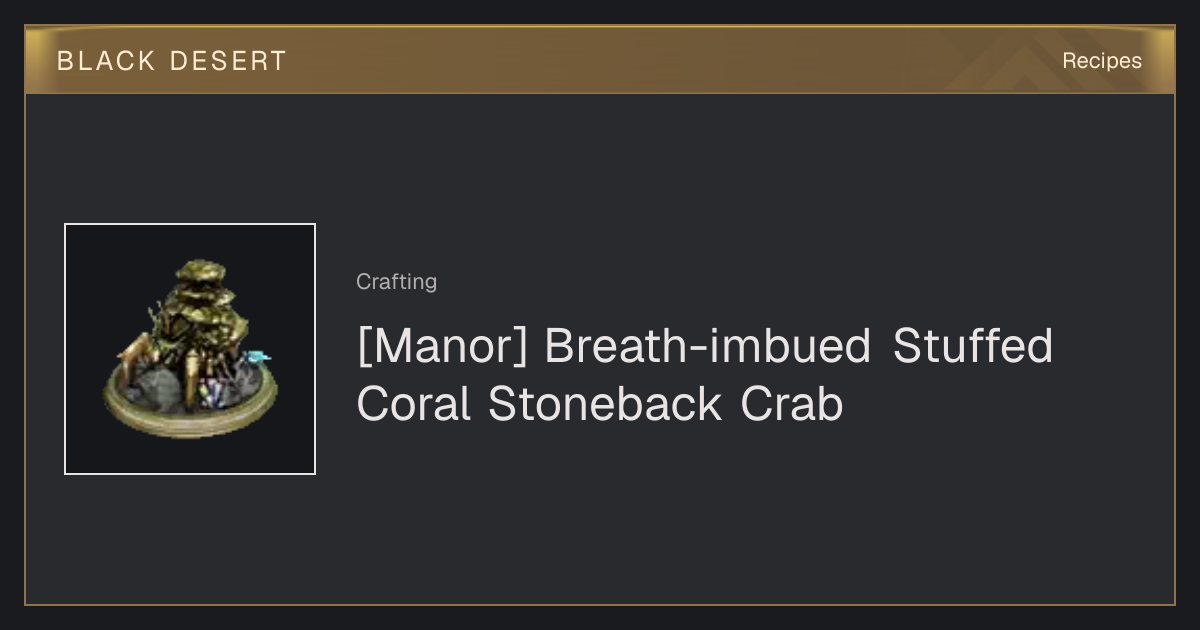Viewport: 1200px width, 630px height.
Task: Click the word Breath-imbued in title
Action: point(708,347)
